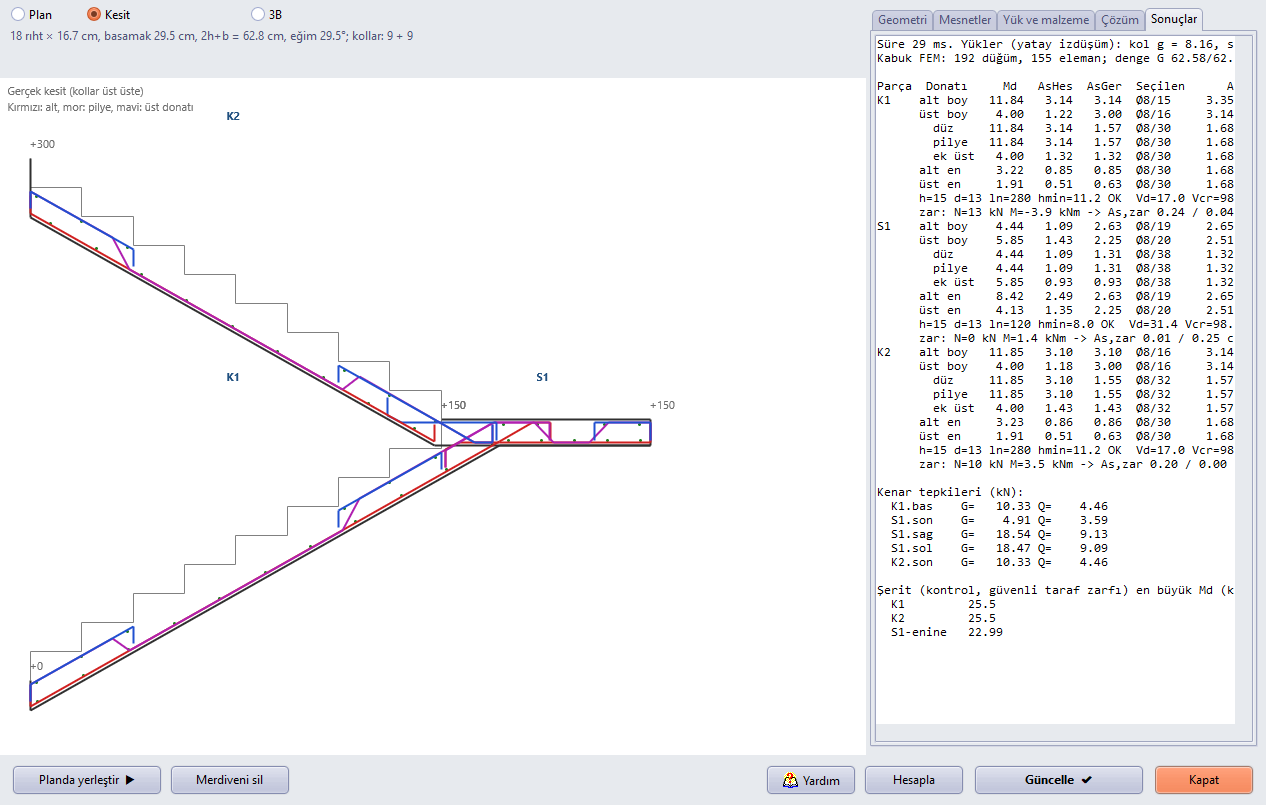Click the Güncelle button
Screen dimensions: 1266x805
coord(1059,780)
